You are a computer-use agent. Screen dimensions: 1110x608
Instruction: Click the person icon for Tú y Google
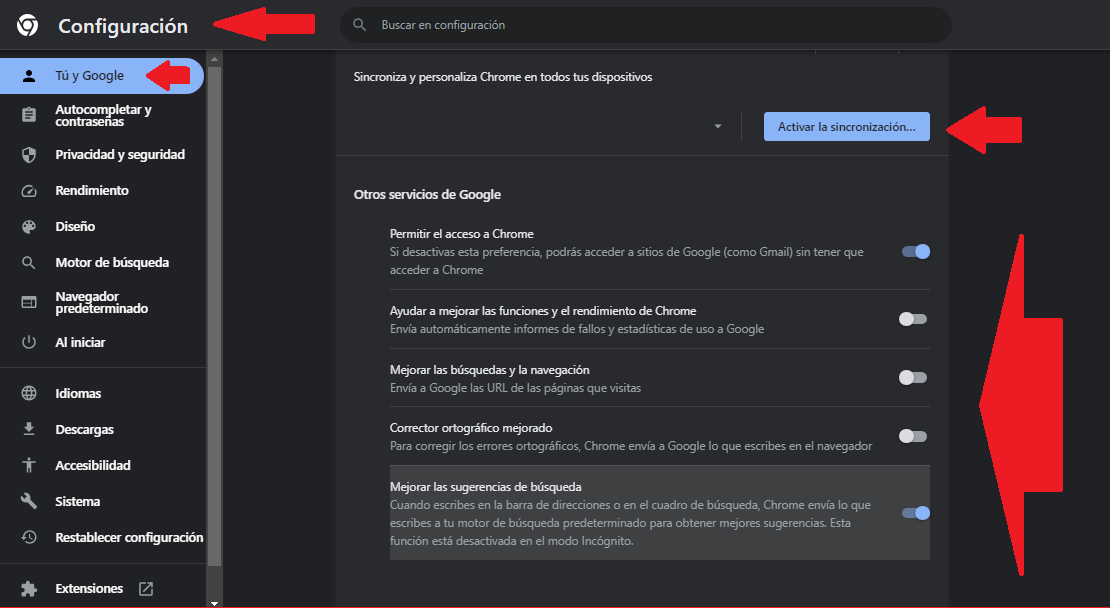(x=29, y=76)
